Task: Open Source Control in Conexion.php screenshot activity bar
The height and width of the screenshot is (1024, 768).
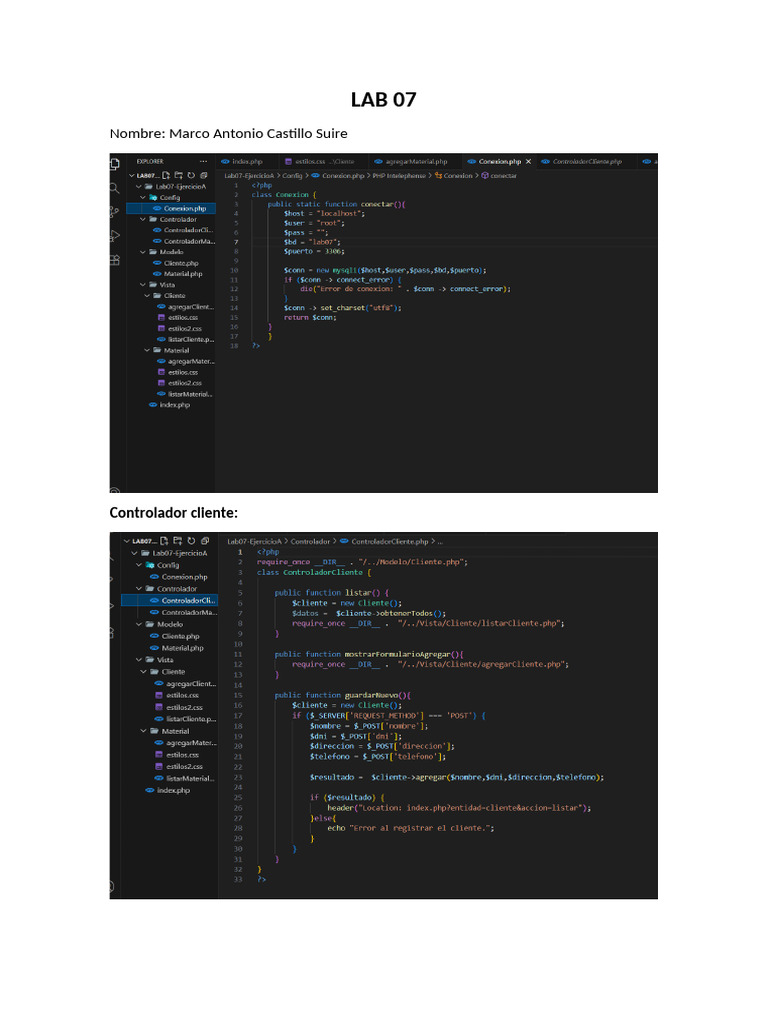Action: 114,212
